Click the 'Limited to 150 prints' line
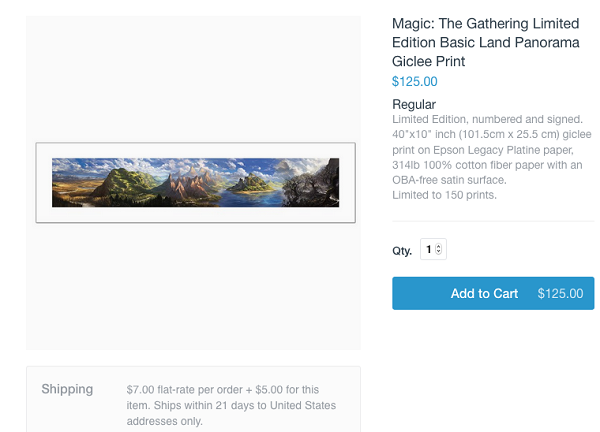Image resolution: width=600 pixels, height=432 pixels. tap(444, 194)
